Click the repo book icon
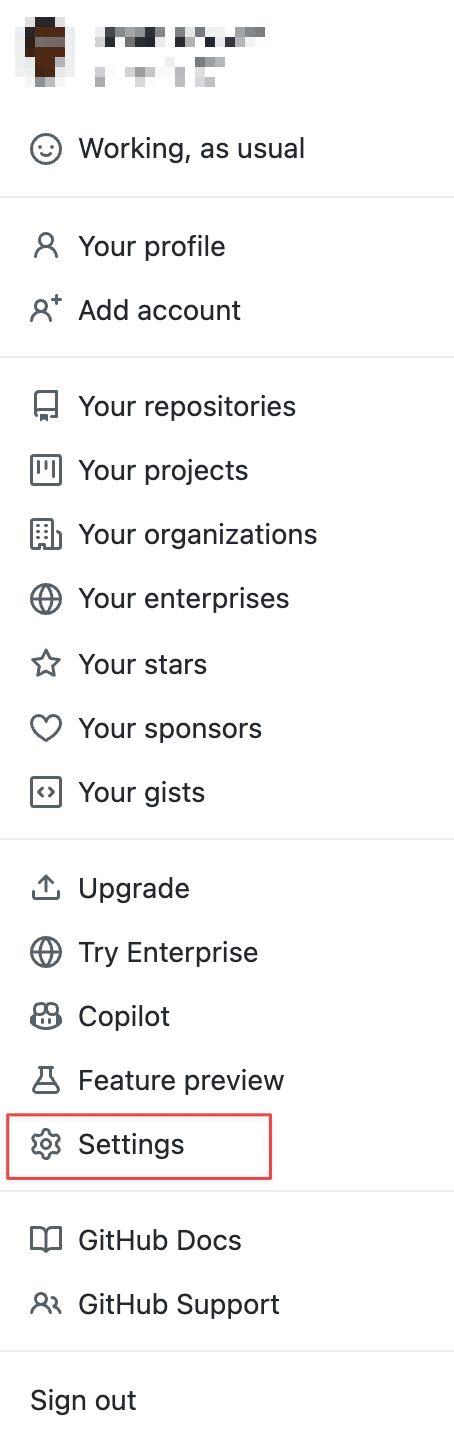This screenshot has height=1449, width=454. (46, 406)
